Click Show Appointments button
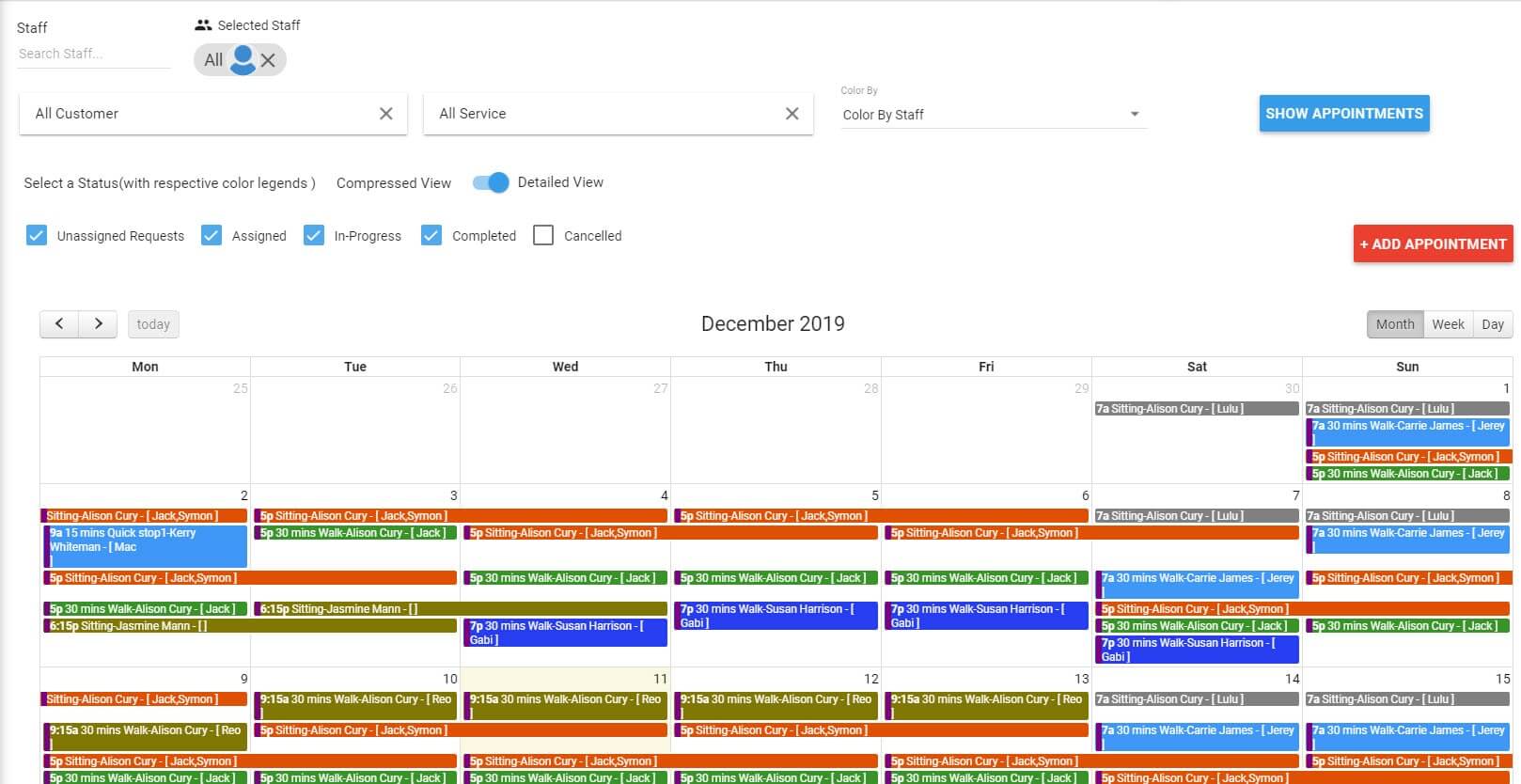Viewport: 1521px width, 784px height. 1343,114
